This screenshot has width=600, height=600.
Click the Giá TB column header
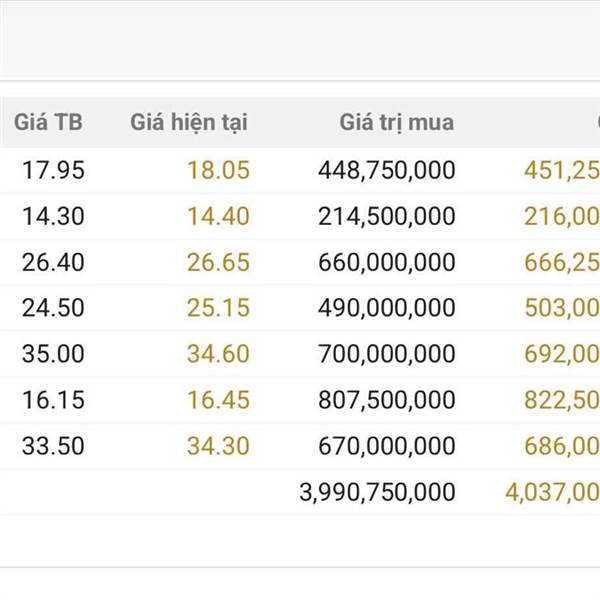pos(48,123)
